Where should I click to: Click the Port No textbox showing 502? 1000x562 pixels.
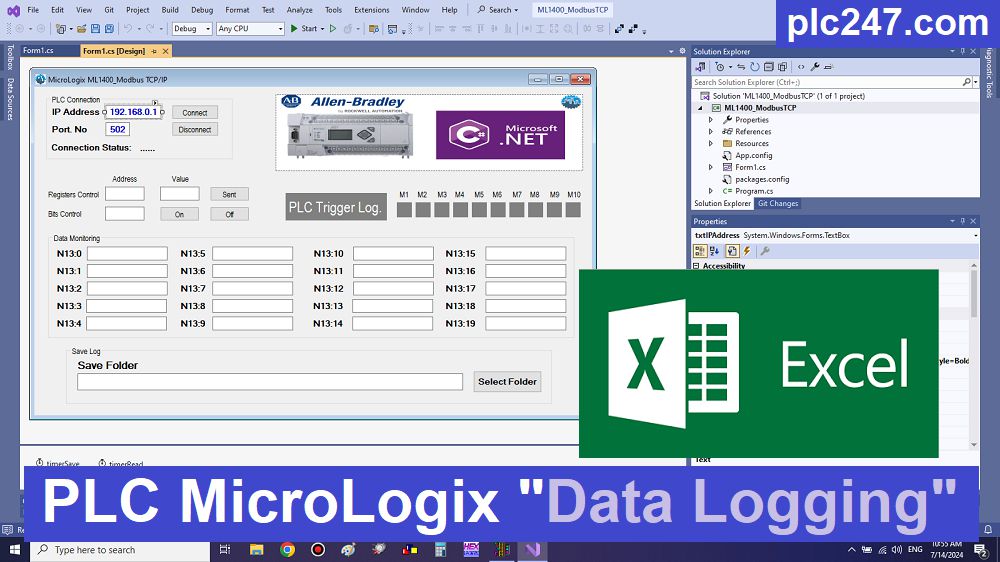(117, 129)
